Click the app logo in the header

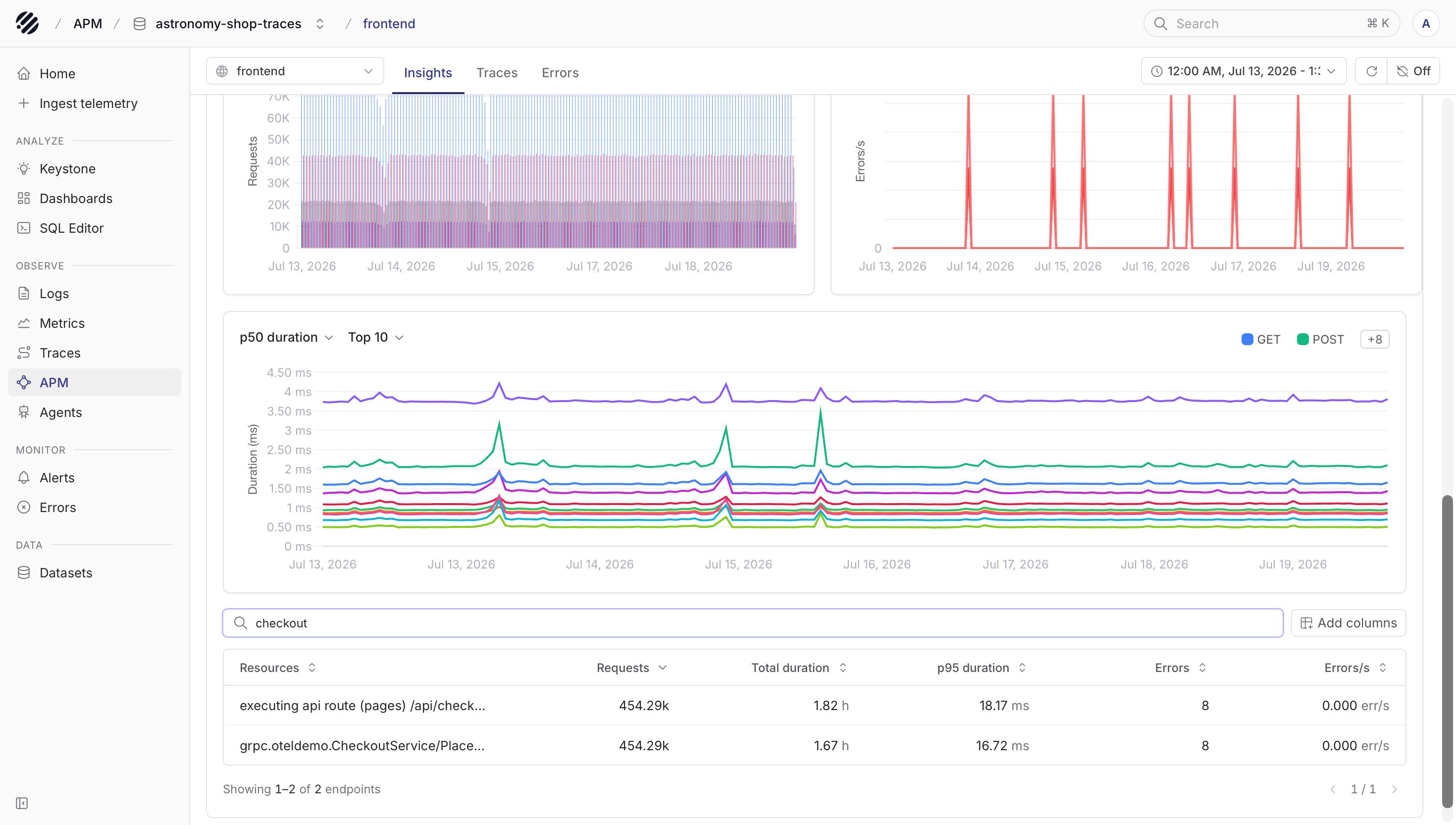[x=27, y=23]
